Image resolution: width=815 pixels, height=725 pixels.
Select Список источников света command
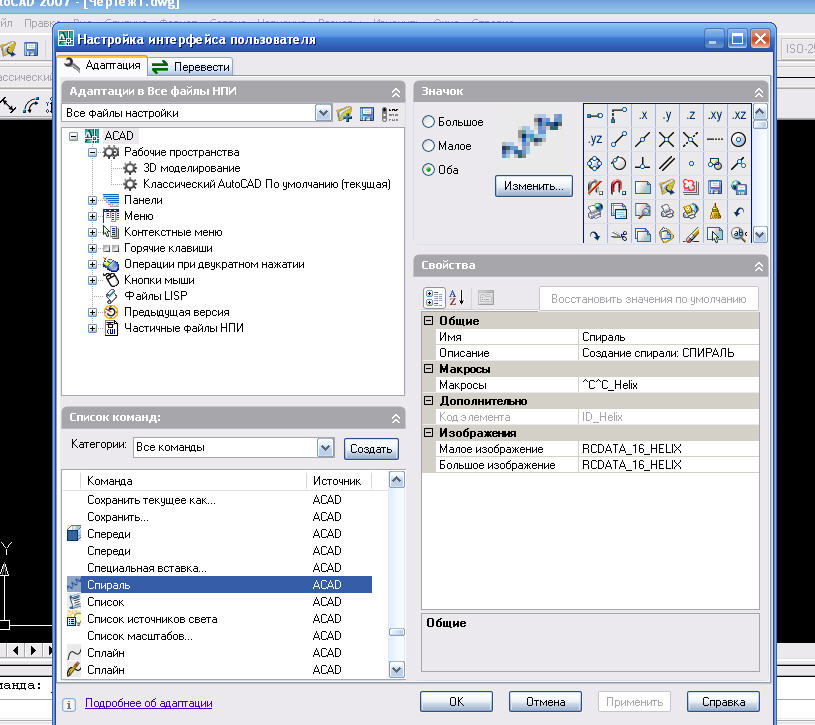click(x=219, y=619)
